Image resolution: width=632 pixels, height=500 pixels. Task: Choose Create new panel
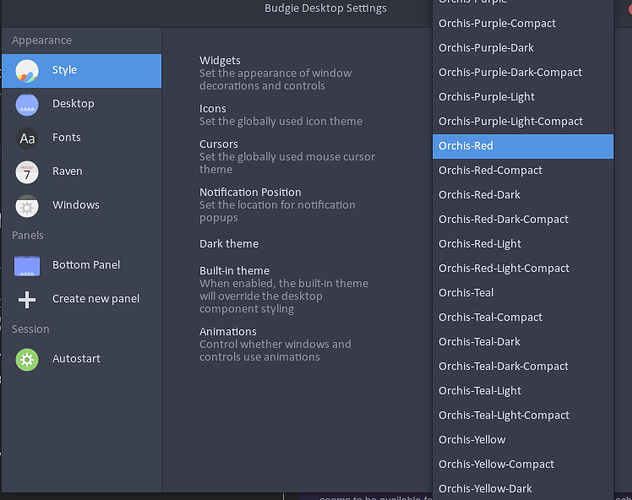pyautogui.click(x=82, y=300)
